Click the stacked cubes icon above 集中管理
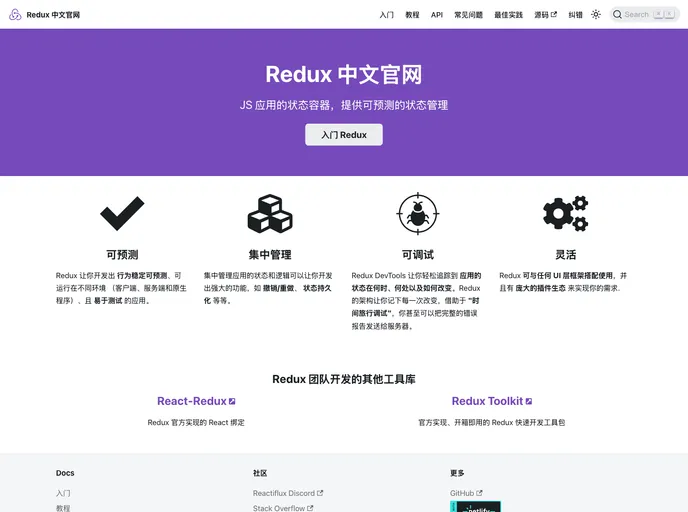 pyautogui.click(x=270, y=214)
